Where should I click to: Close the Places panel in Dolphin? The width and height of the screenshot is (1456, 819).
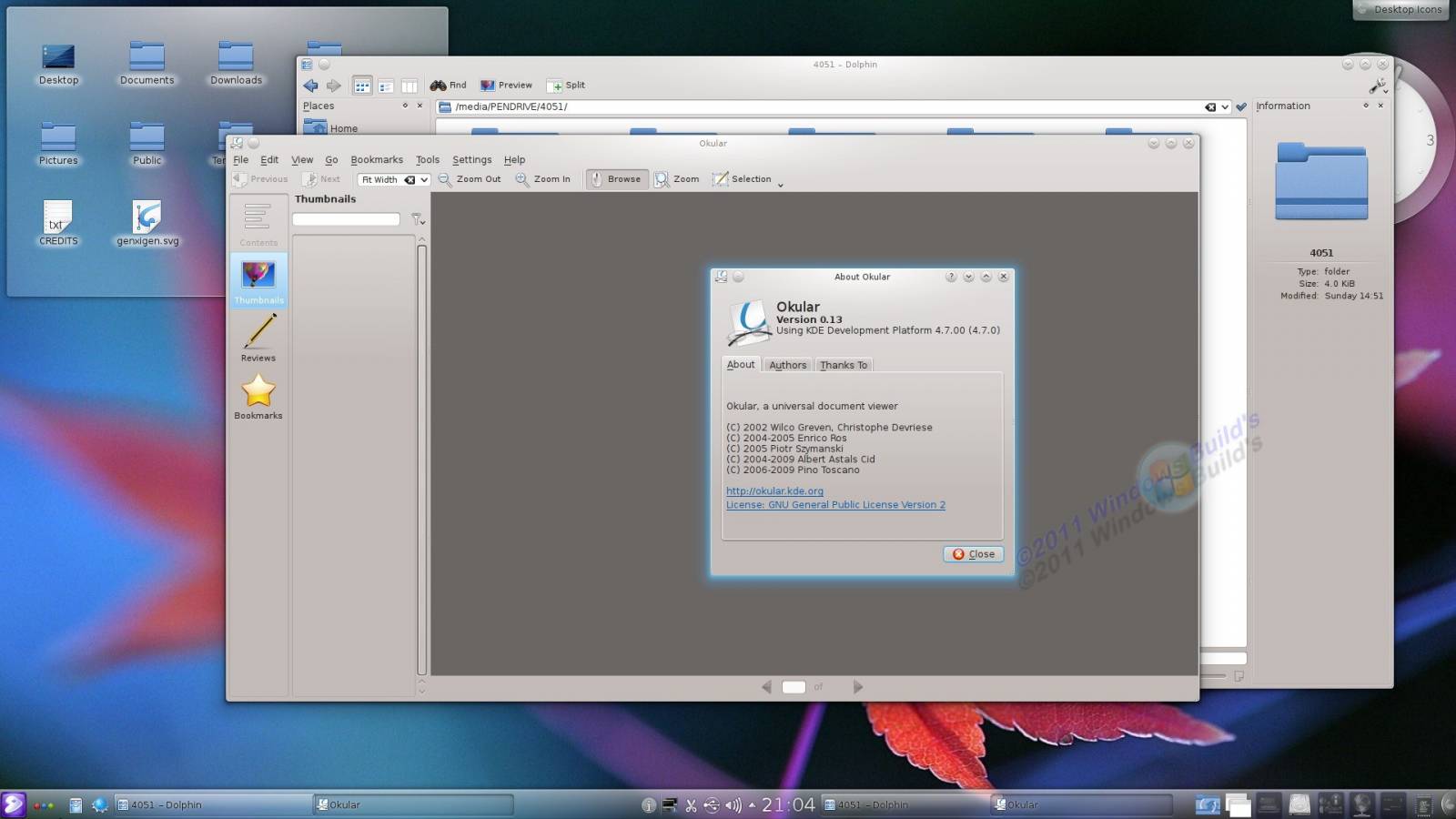[x=420, y=106]
